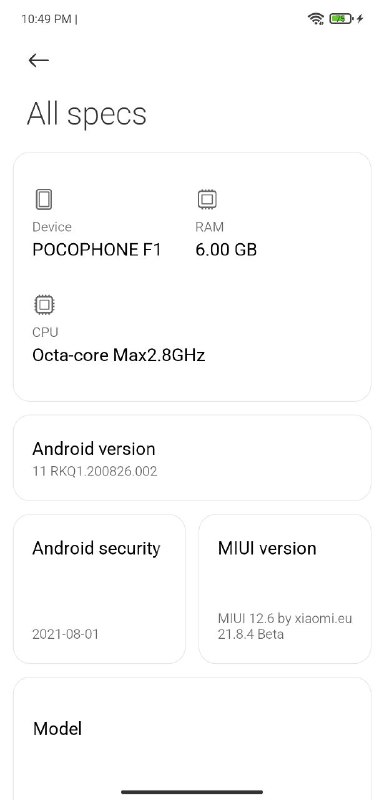Tap the 11 RKQ1.200826.002 build text
Screen dimensions: 384x800
(95, 471)
